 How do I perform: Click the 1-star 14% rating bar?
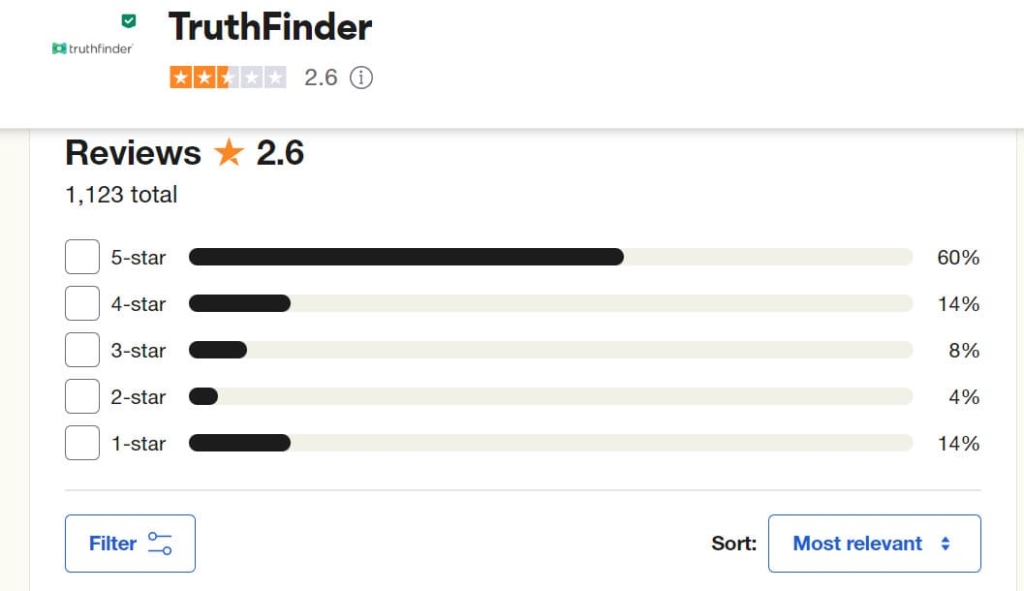[551, 443]
